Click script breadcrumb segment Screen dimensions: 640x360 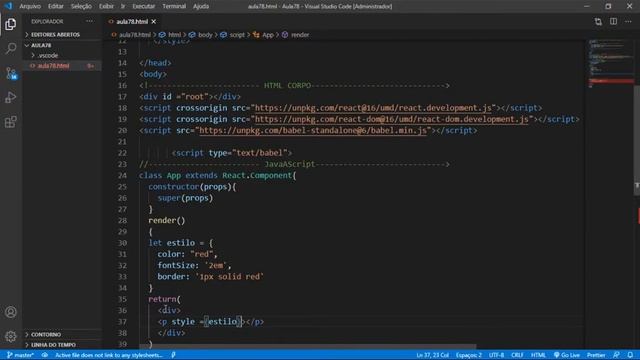237,35
